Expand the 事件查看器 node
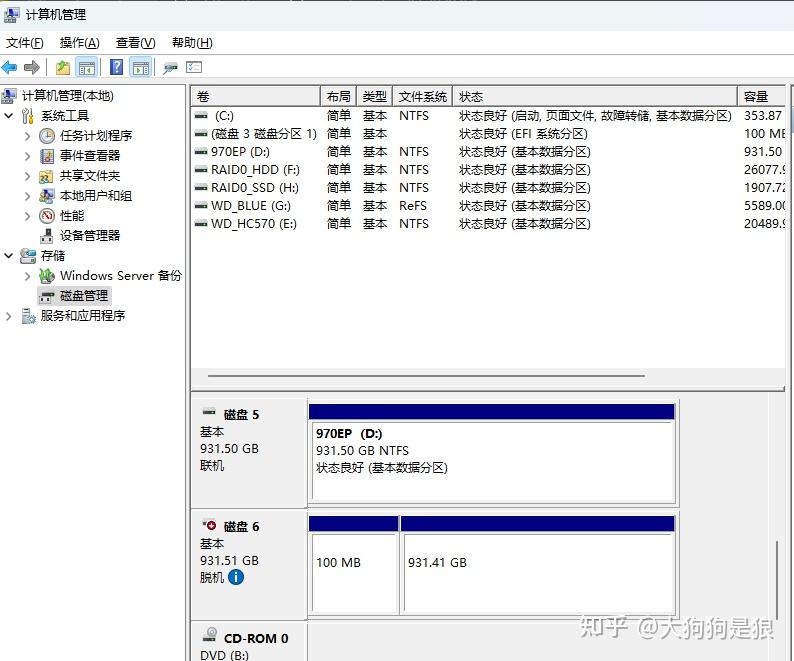The image size is (794, 661). point(28,156)
